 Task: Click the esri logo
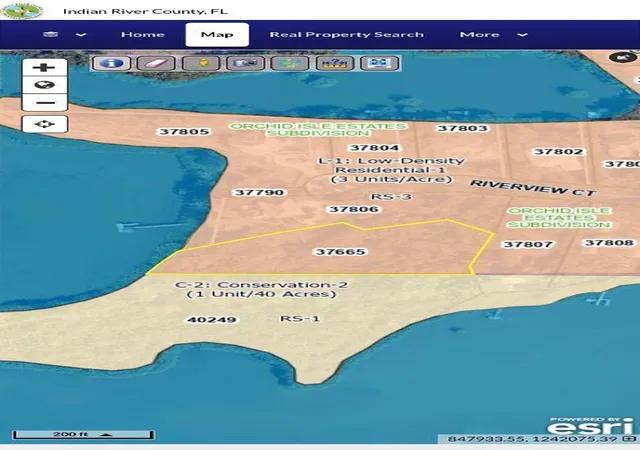point(591,426)
